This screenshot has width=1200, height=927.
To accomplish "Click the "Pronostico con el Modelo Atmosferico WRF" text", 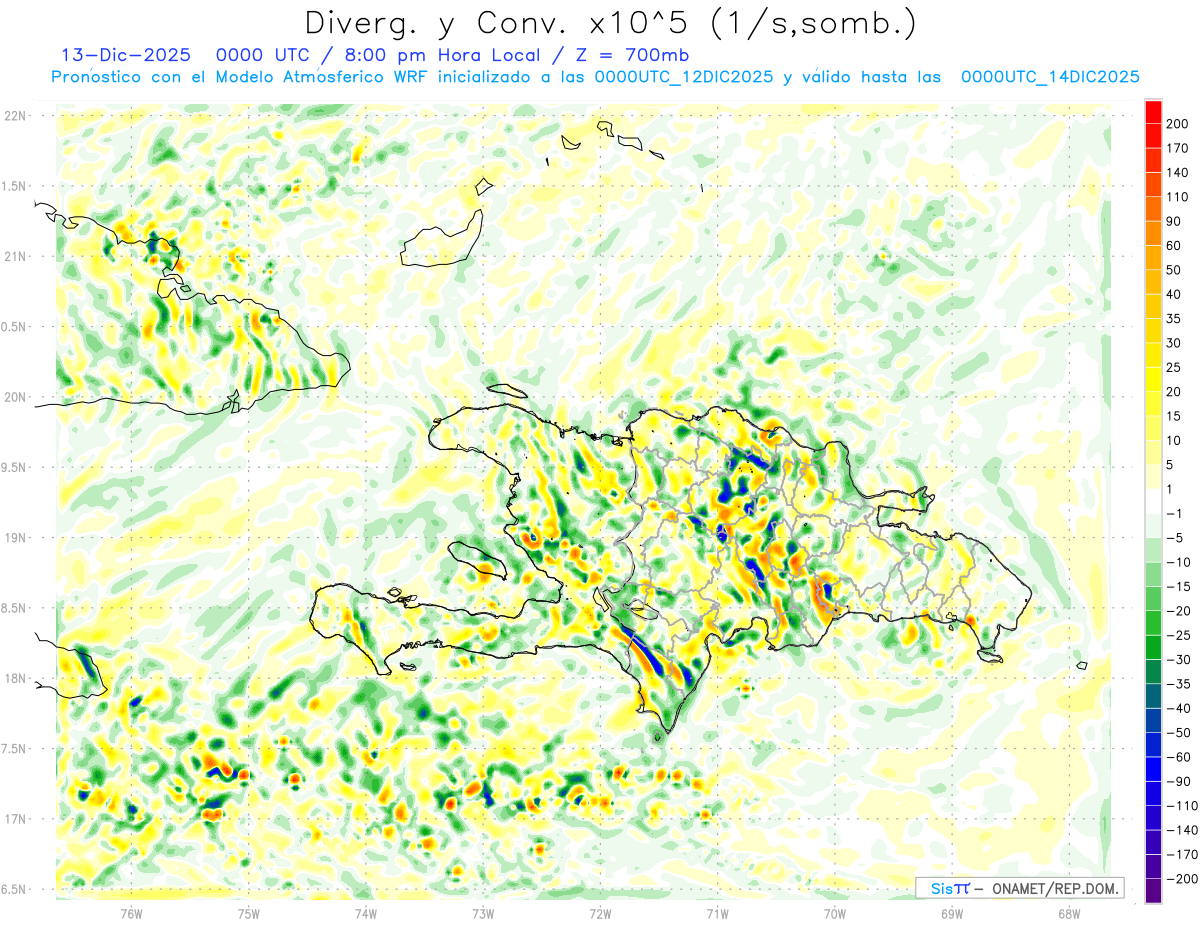I will pos(240,77).
